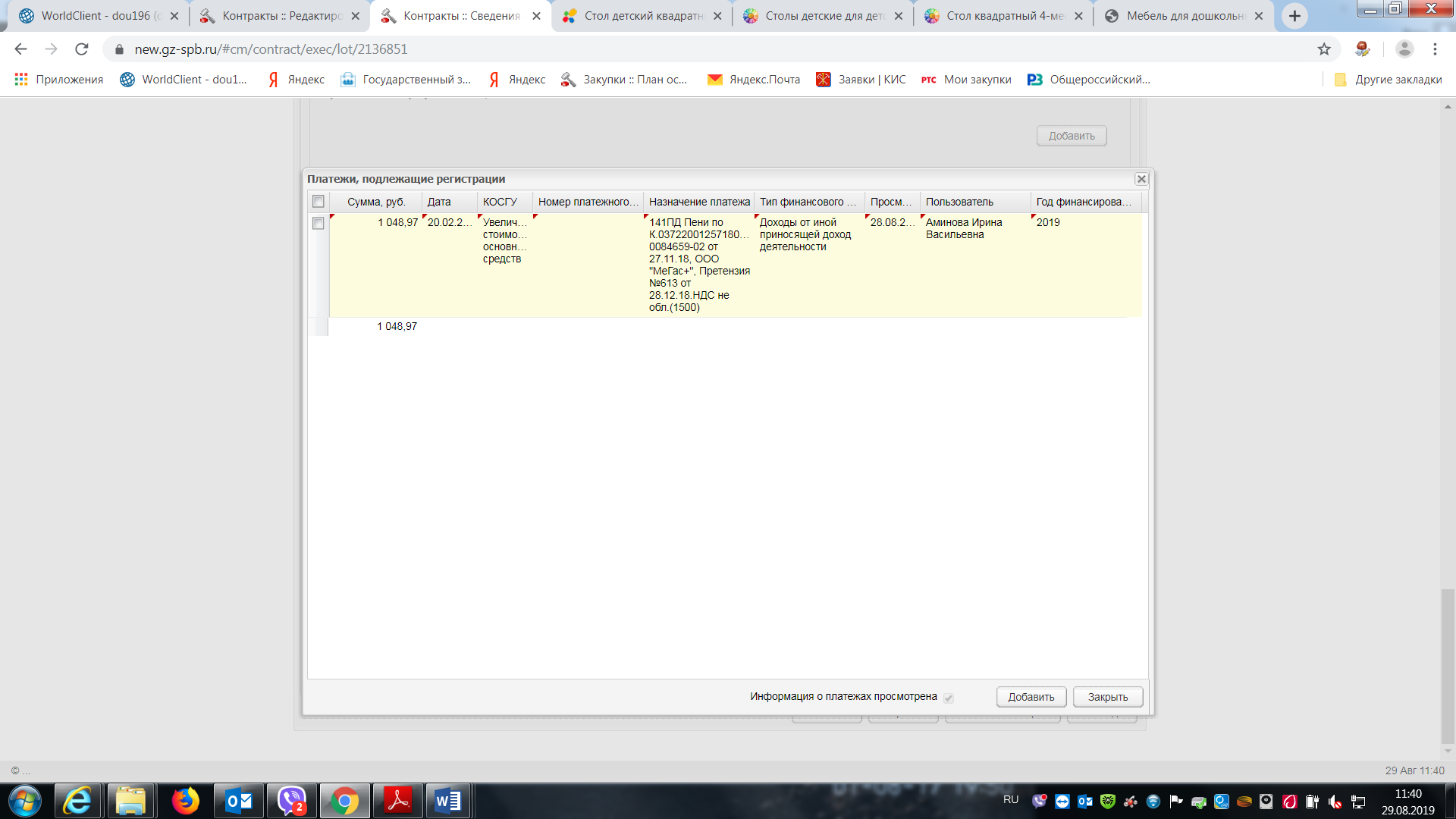Open new browser tab plus button

click(x=1294, y=16)
